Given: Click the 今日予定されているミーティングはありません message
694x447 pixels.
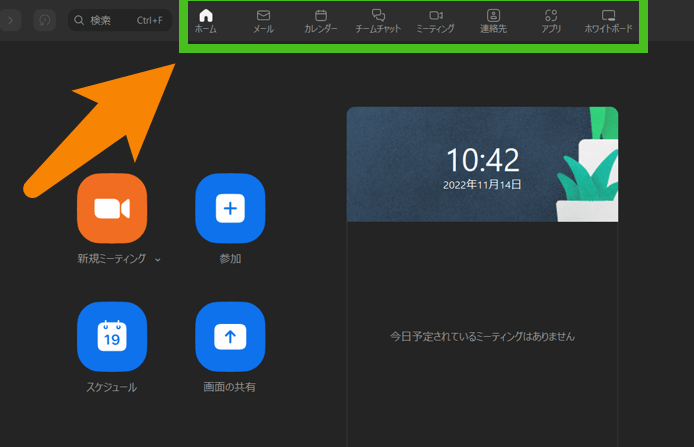Looking at the screenshot, I should point(482,336).
